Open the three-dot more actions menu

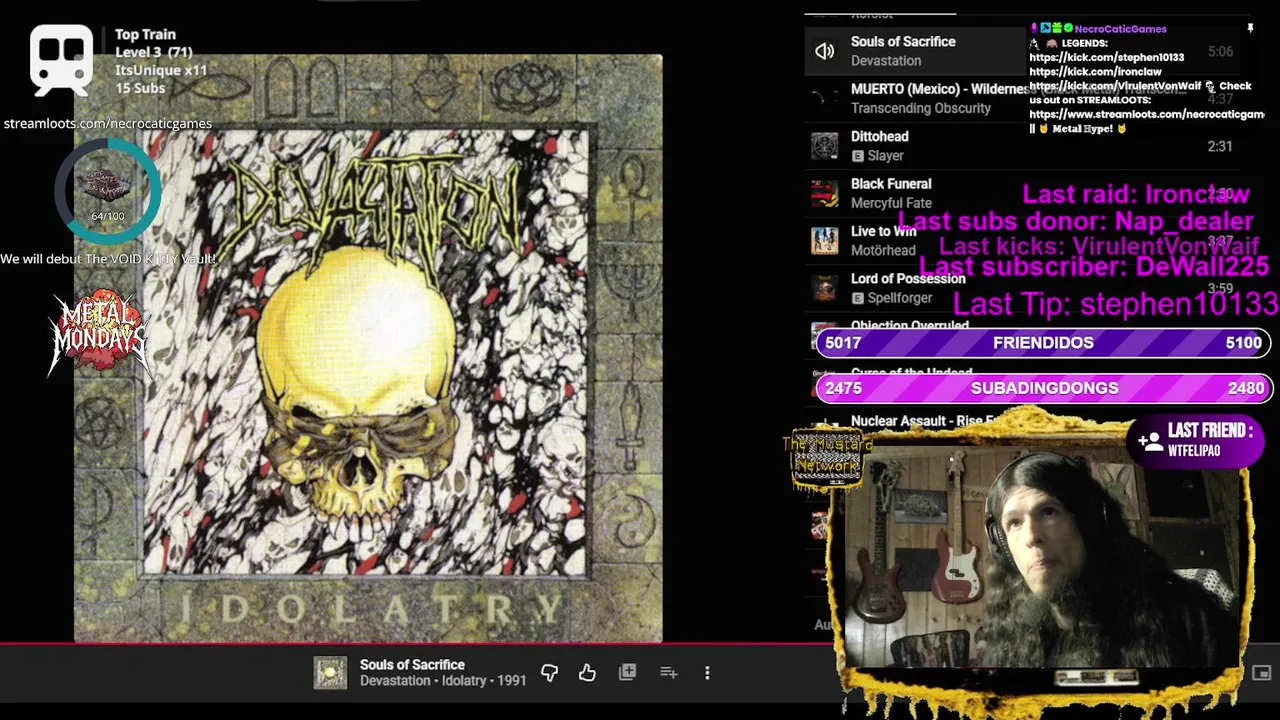(x=707, y=673)
